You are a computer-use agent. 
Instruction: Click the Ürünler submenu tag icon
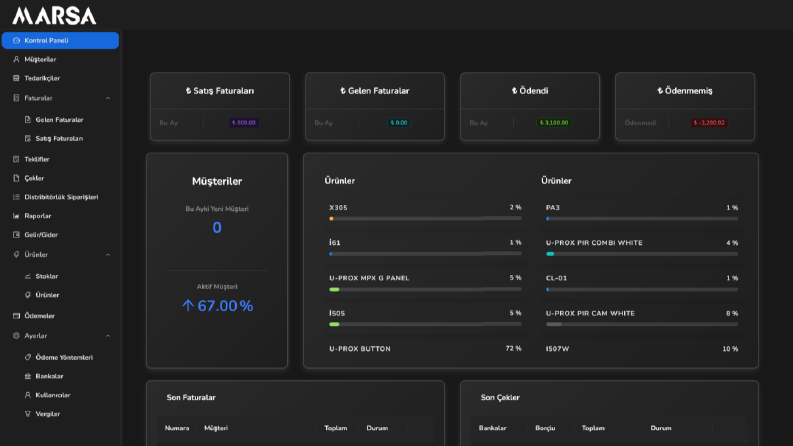tap(28, 295)
